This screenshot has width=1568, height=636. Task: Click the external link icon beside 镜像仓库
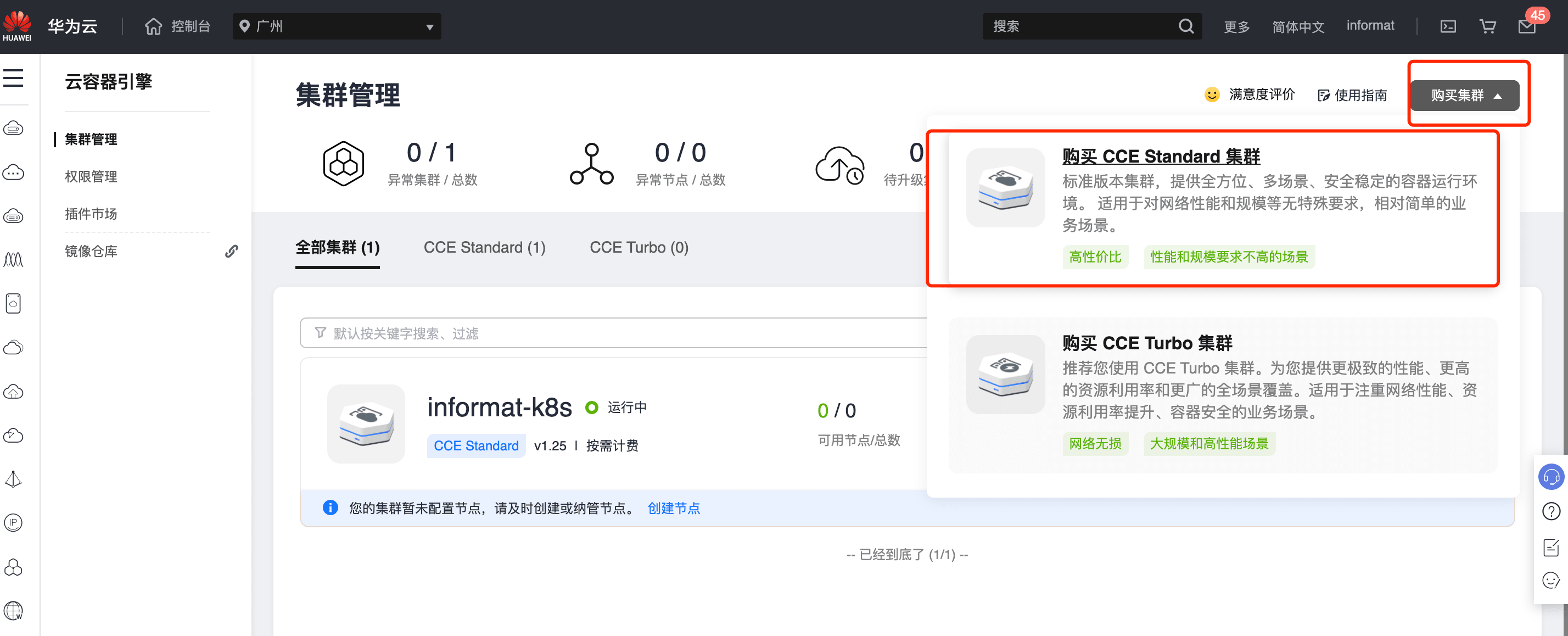tap(231, 251)
